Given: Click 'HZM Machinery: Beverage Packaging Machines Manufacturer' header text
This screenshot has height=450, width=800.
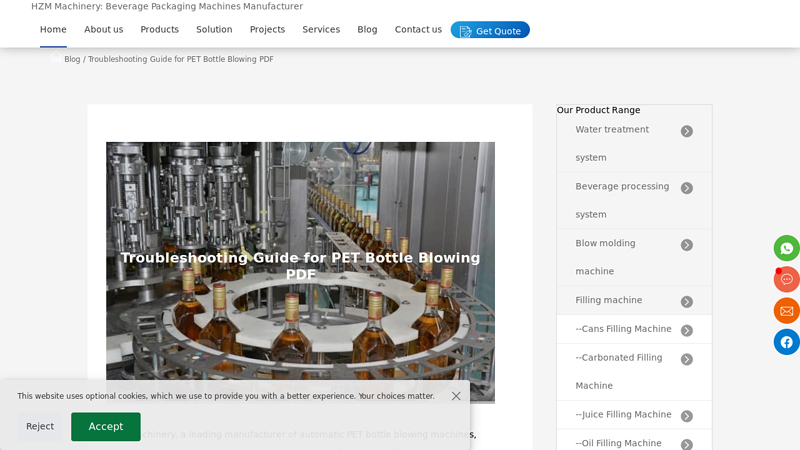Looking at the screenshot, I should tap(167, 6).
